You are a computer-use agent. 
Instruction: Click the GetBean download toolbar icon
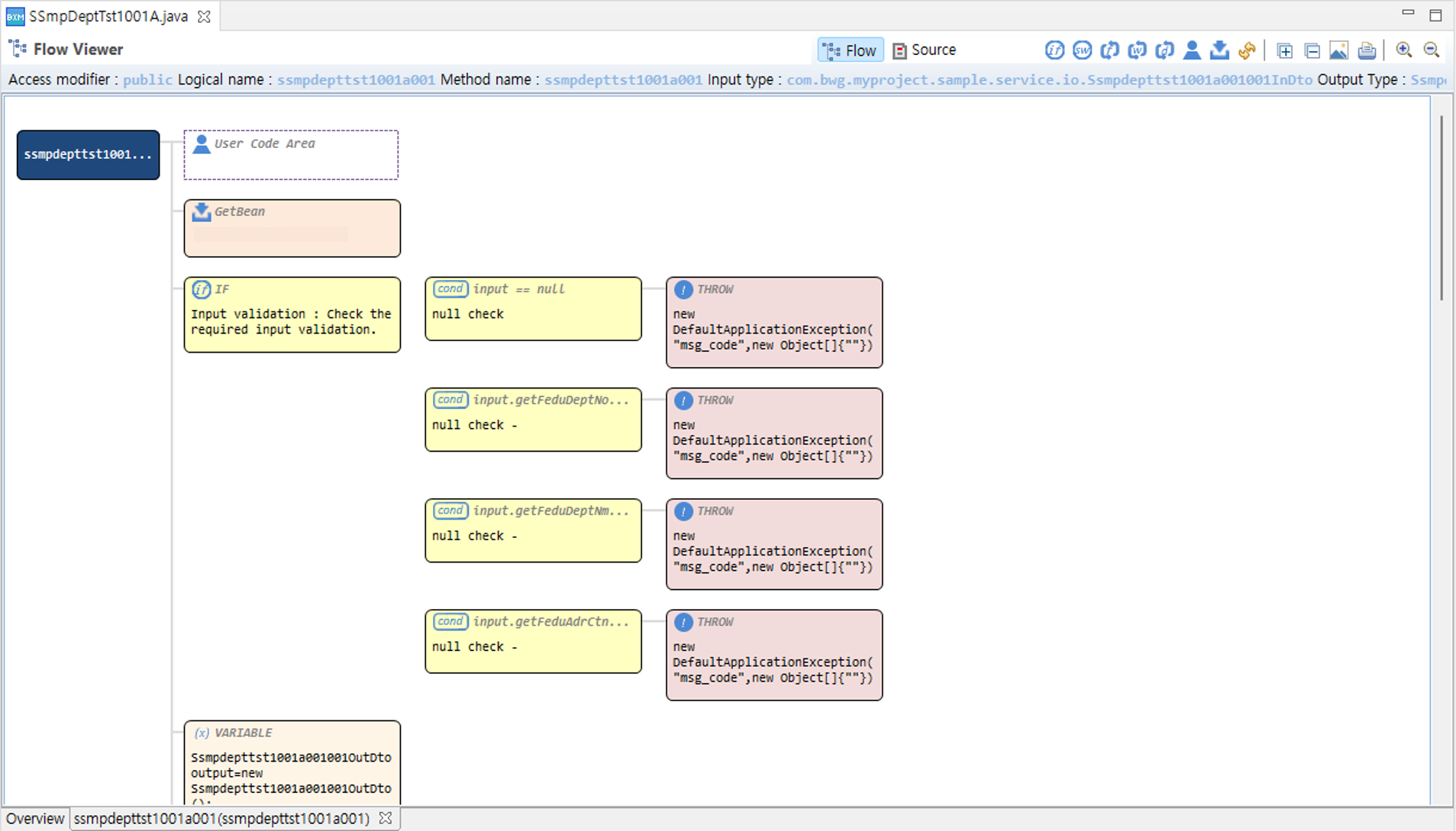coord(1219,50)
